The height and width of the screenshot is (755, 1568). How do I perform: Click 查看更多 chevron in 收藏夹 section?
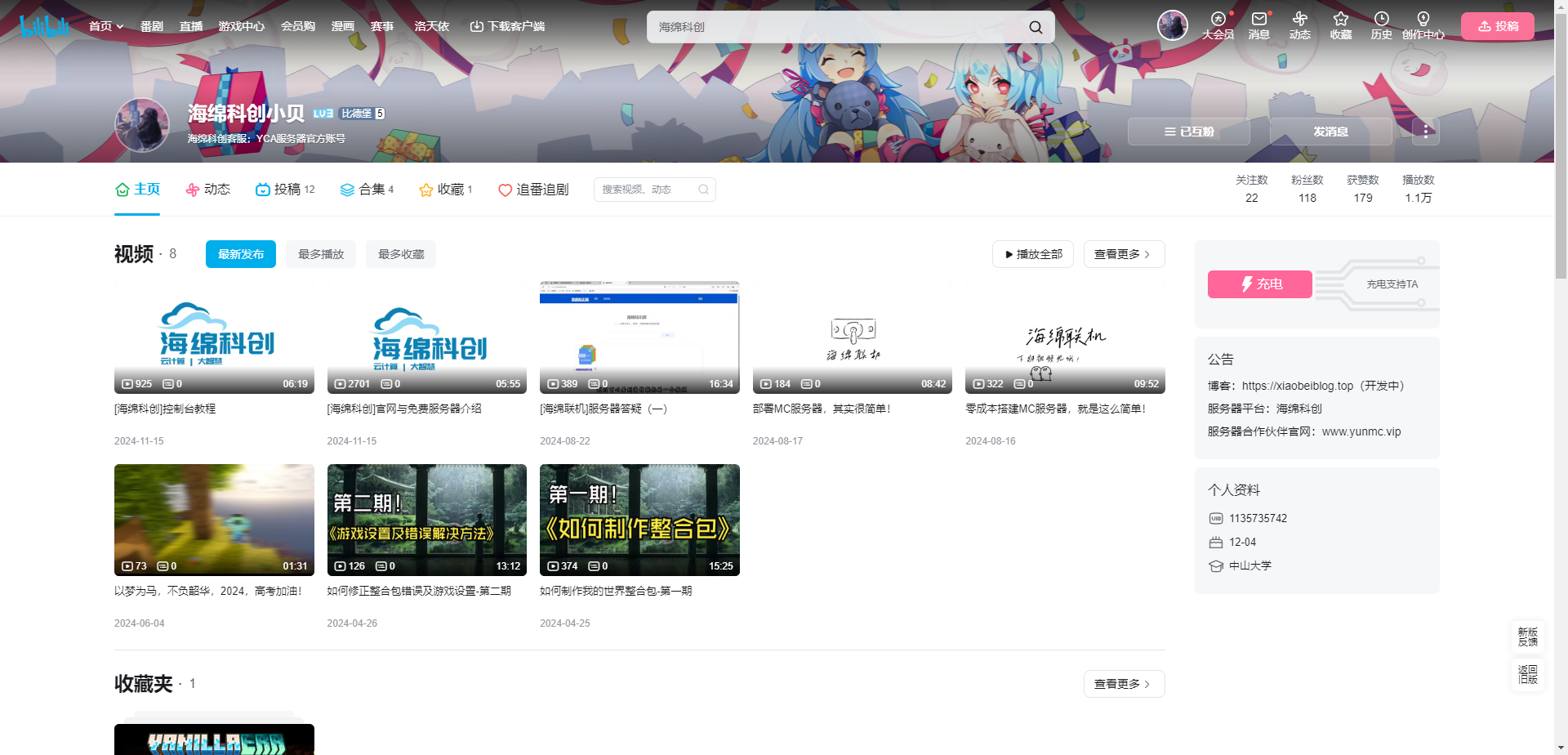[1147, 684]
